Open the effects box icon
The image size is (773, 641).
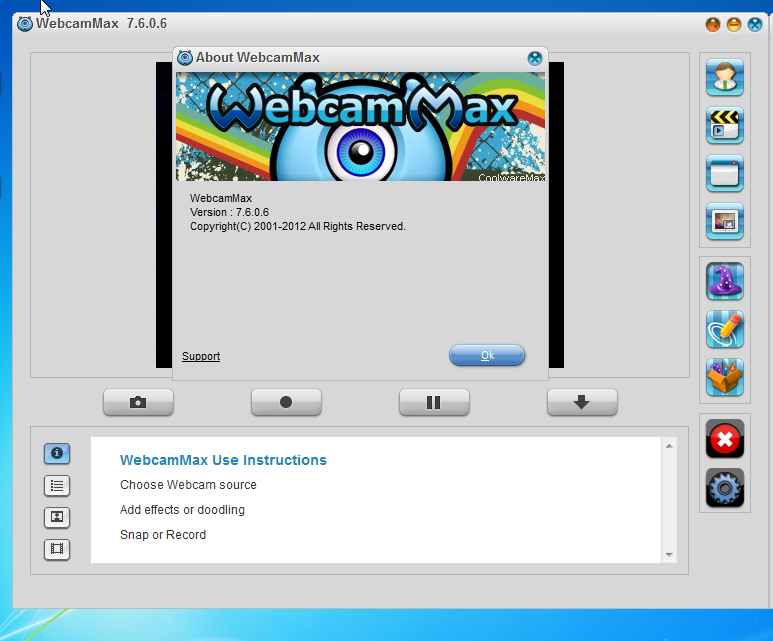click(x=725, y=377)
